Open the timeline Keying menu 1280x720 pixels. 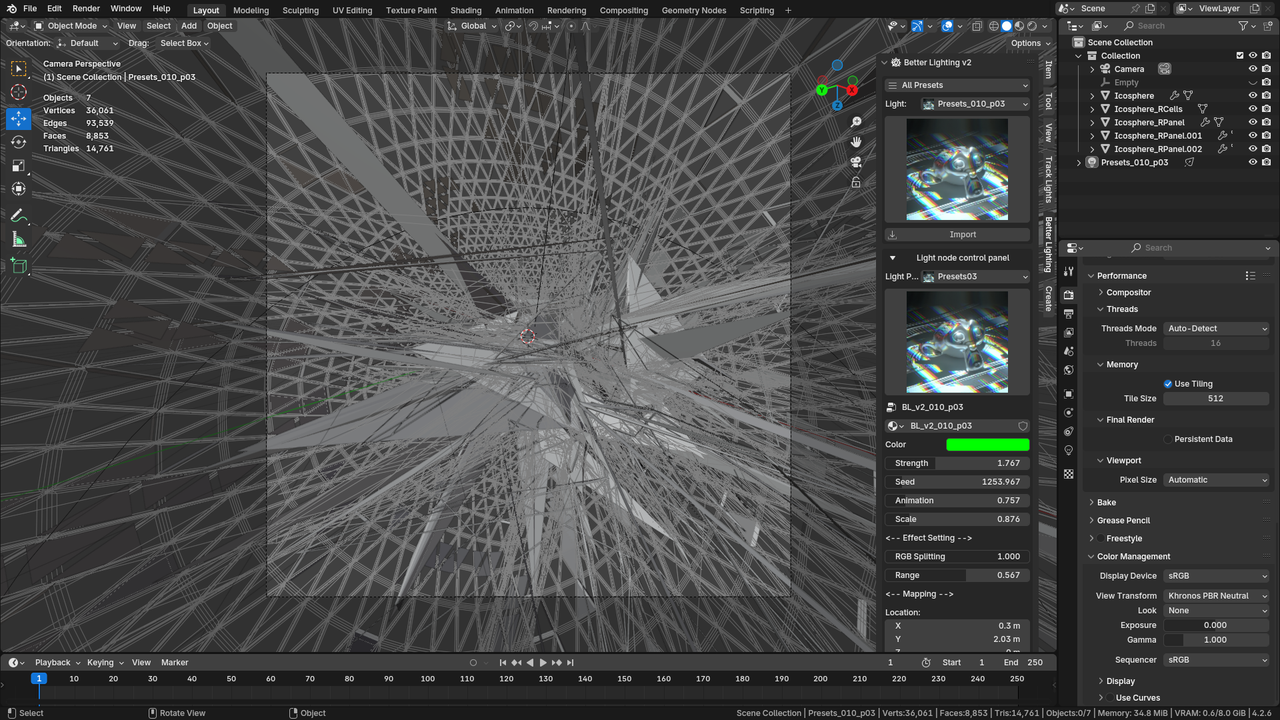tap(104, 662)
